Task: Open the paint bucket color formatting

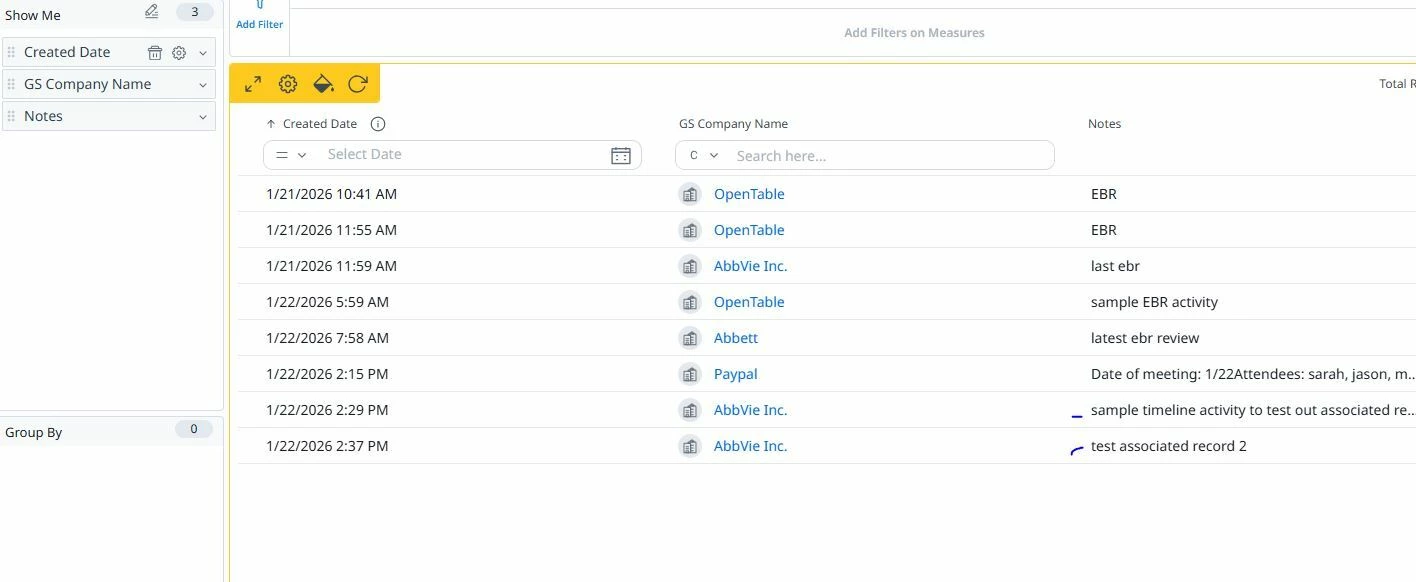Action: pyautogui.click(x=323, y=84)
